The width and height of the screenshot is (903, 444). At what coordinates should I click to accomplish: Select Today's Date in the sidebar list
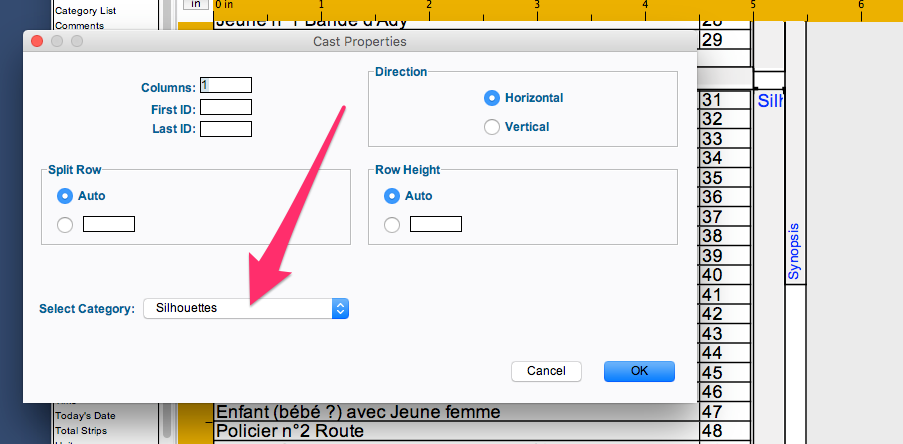coord(84,416)
